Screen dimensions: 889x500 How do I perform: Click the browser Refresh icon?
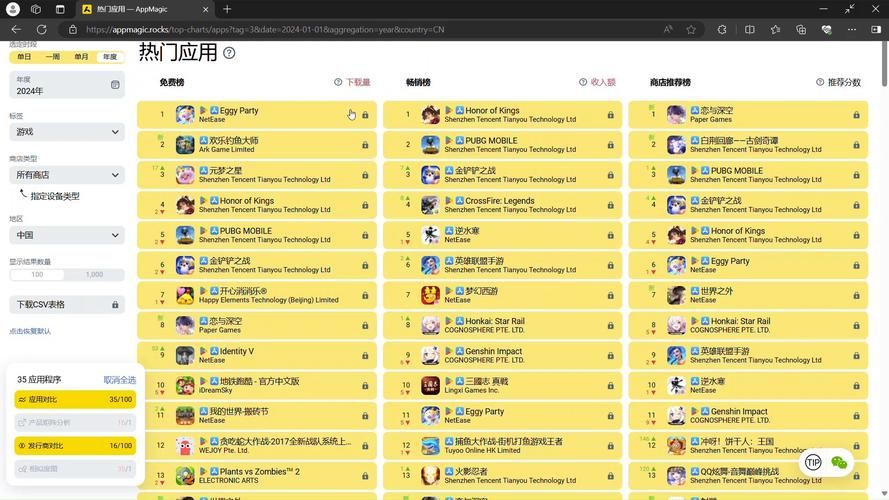click(x=41, y=29)
